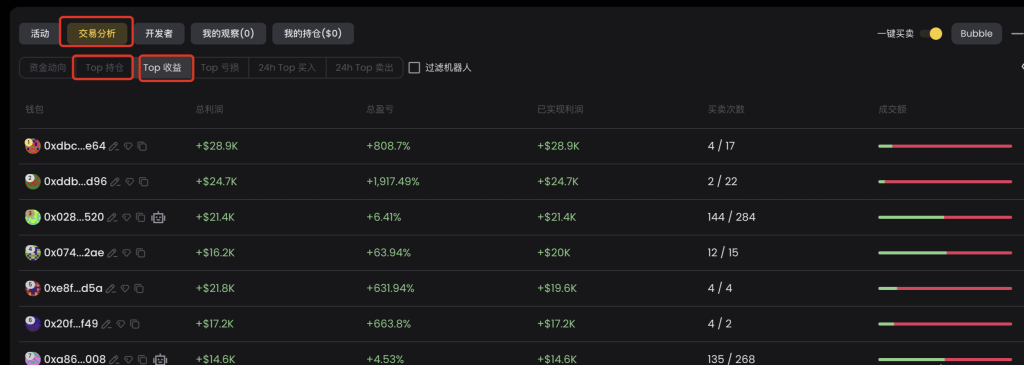1024x365 pixels.
Task: Click the diamond icon on wallet 0x20f...f49
Action: 120,323
